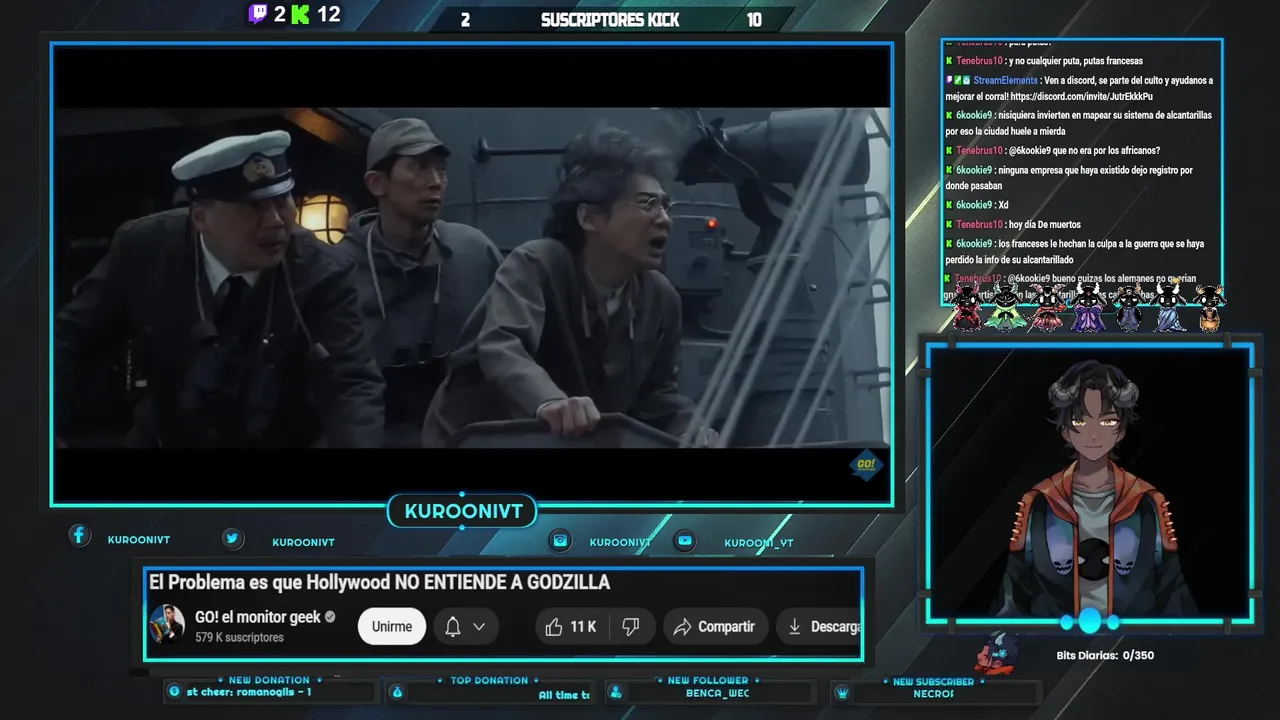Dislike the video with thumbs down
1280x720 pixels.
tap(630, 627)
